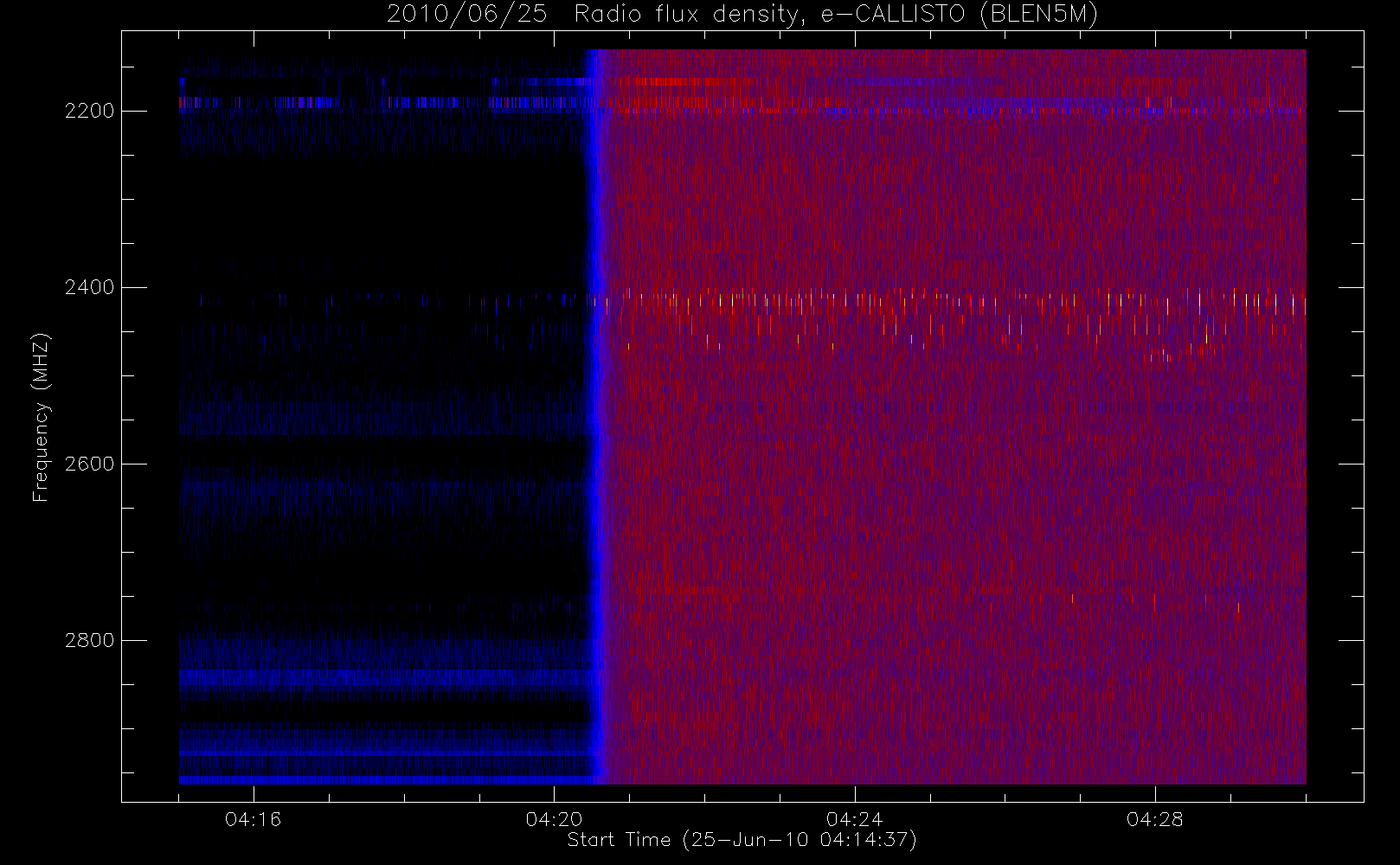Click the 'Frequency (MHZ)' axis label
1400x865 pixels.
click(x=41, y=417)
